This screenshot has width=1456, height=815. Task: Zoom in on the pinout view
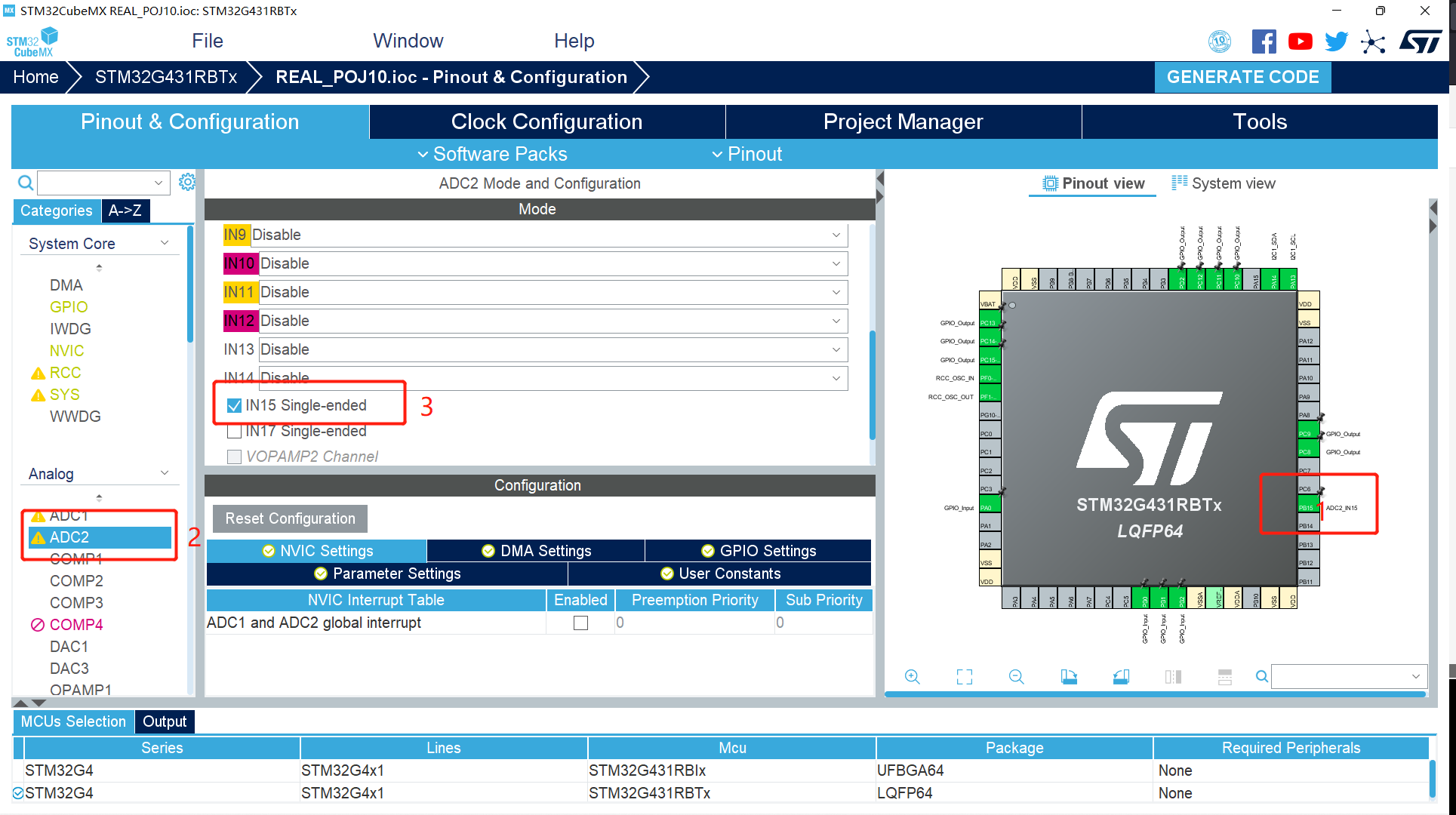(912, 677)
